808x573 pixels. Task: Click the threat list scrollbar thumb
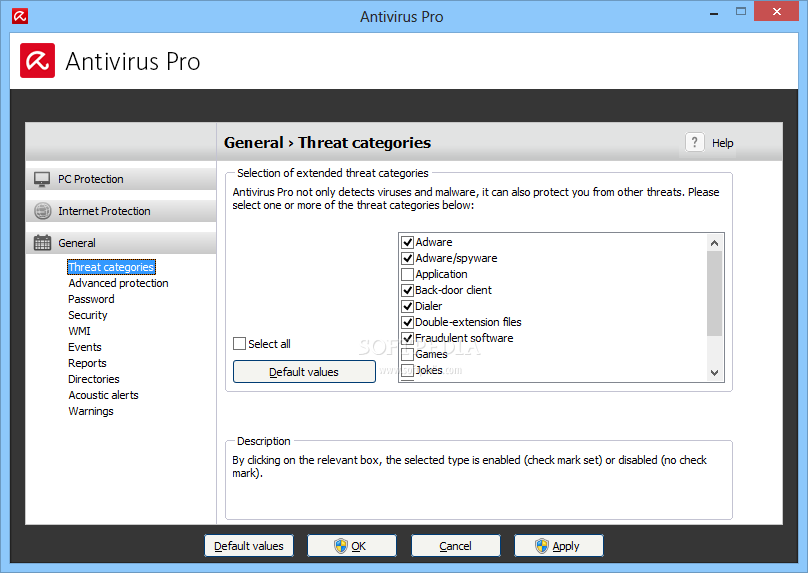[x=714, y=293]
